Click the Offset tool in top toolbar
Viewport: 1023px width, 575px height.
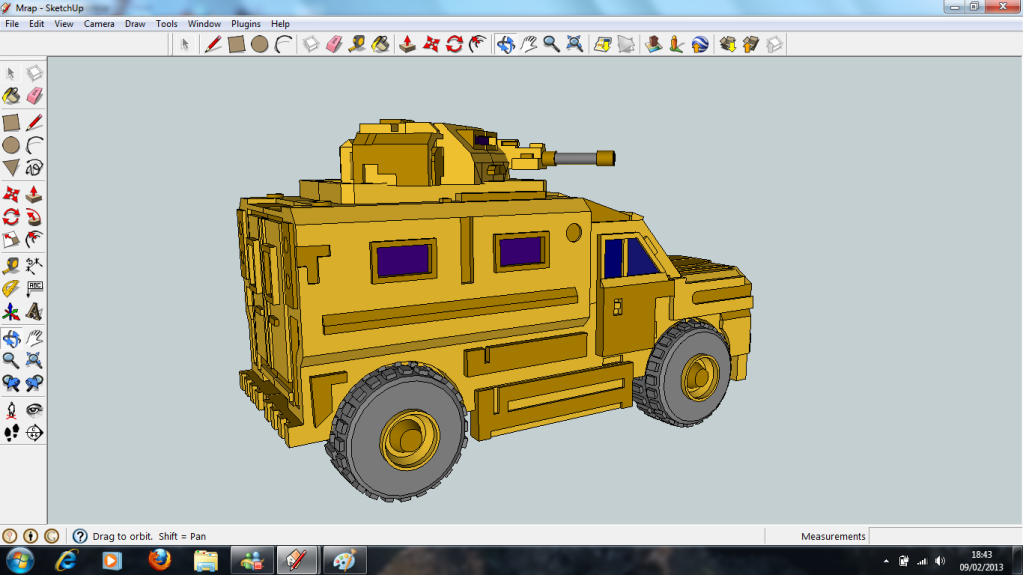[478, 44]
